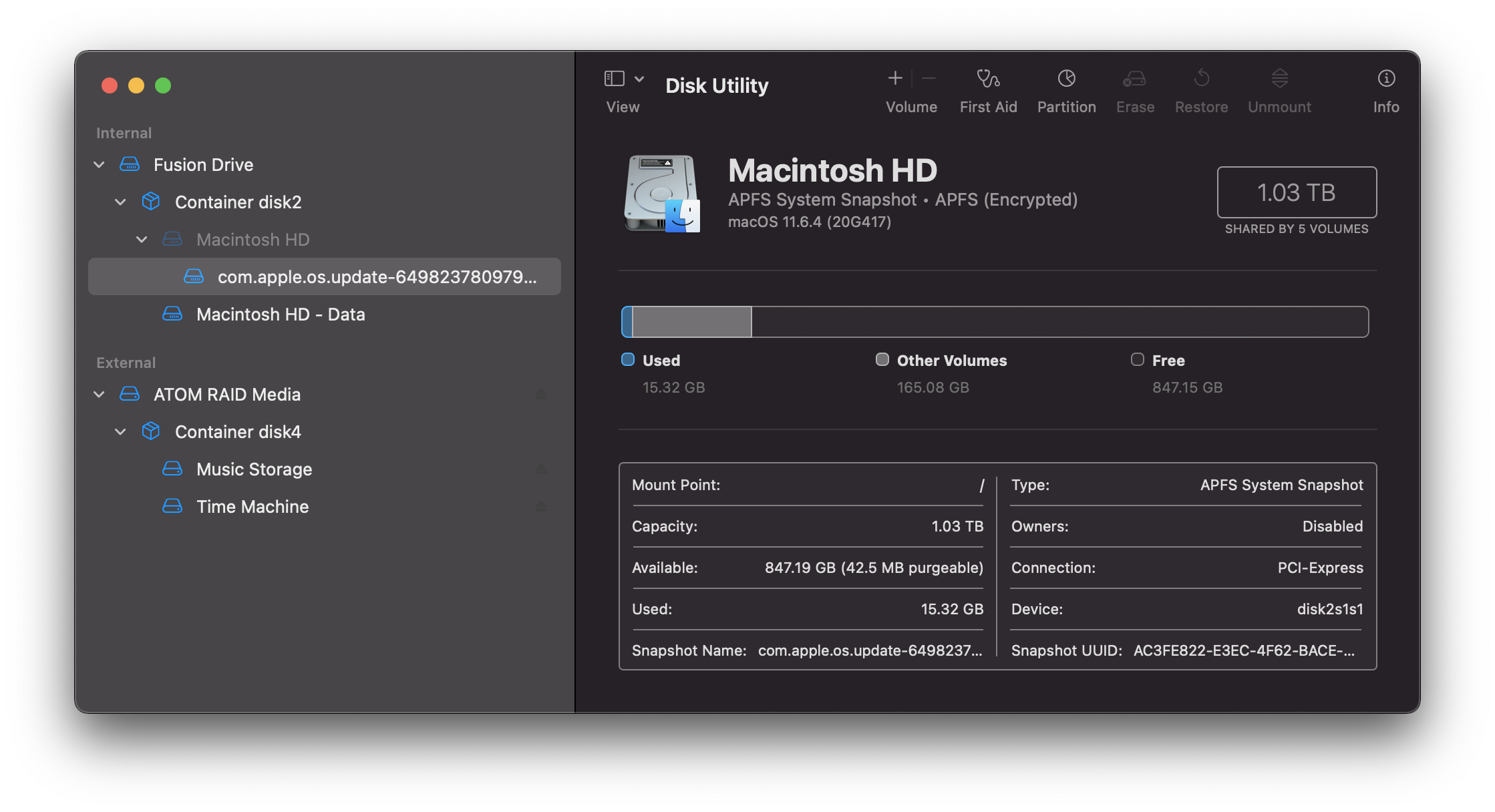Click the Info circle icon

(x=1386, y=79)
